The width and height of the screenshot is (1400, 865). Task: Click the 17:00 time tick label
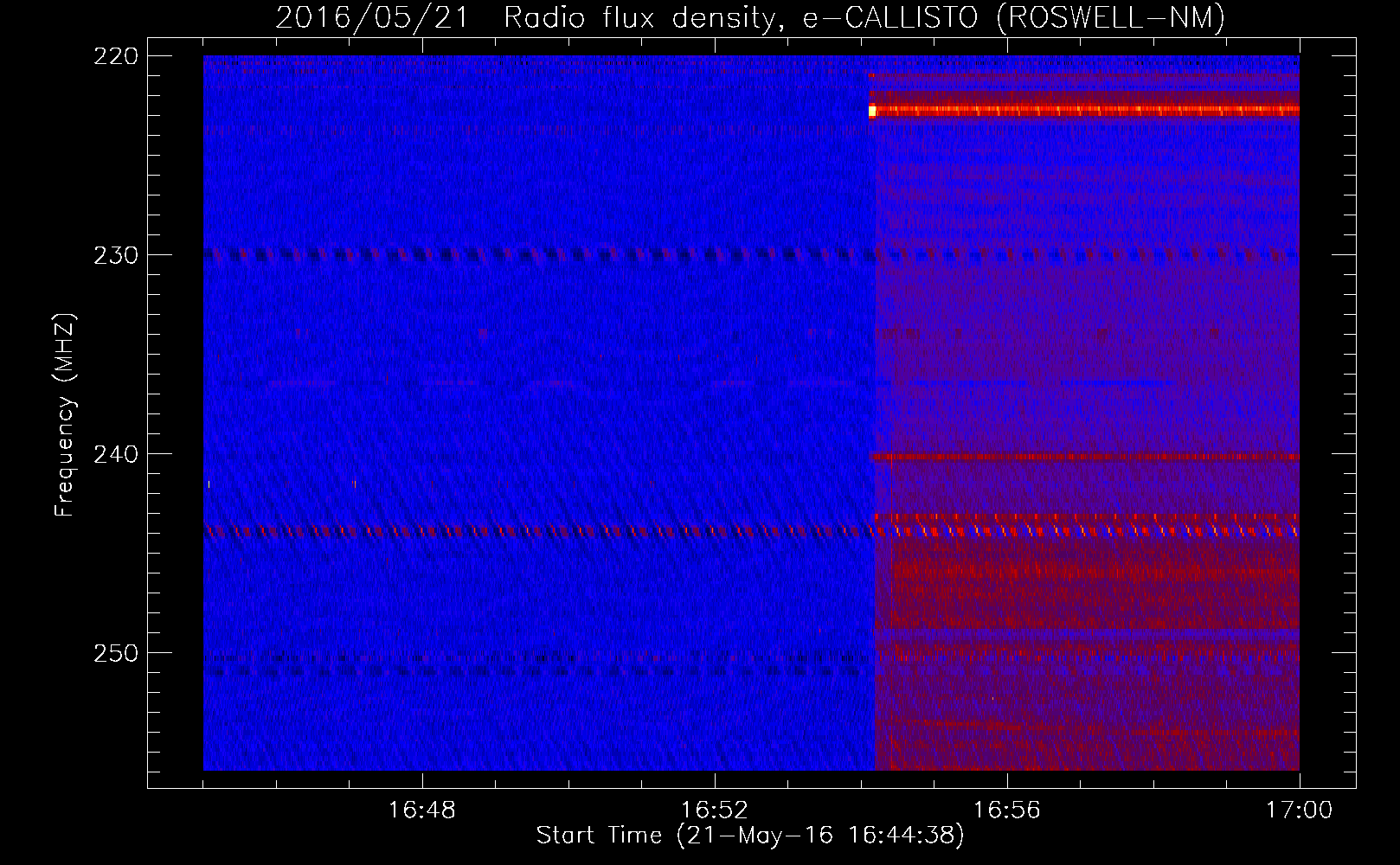point(1299,811)
